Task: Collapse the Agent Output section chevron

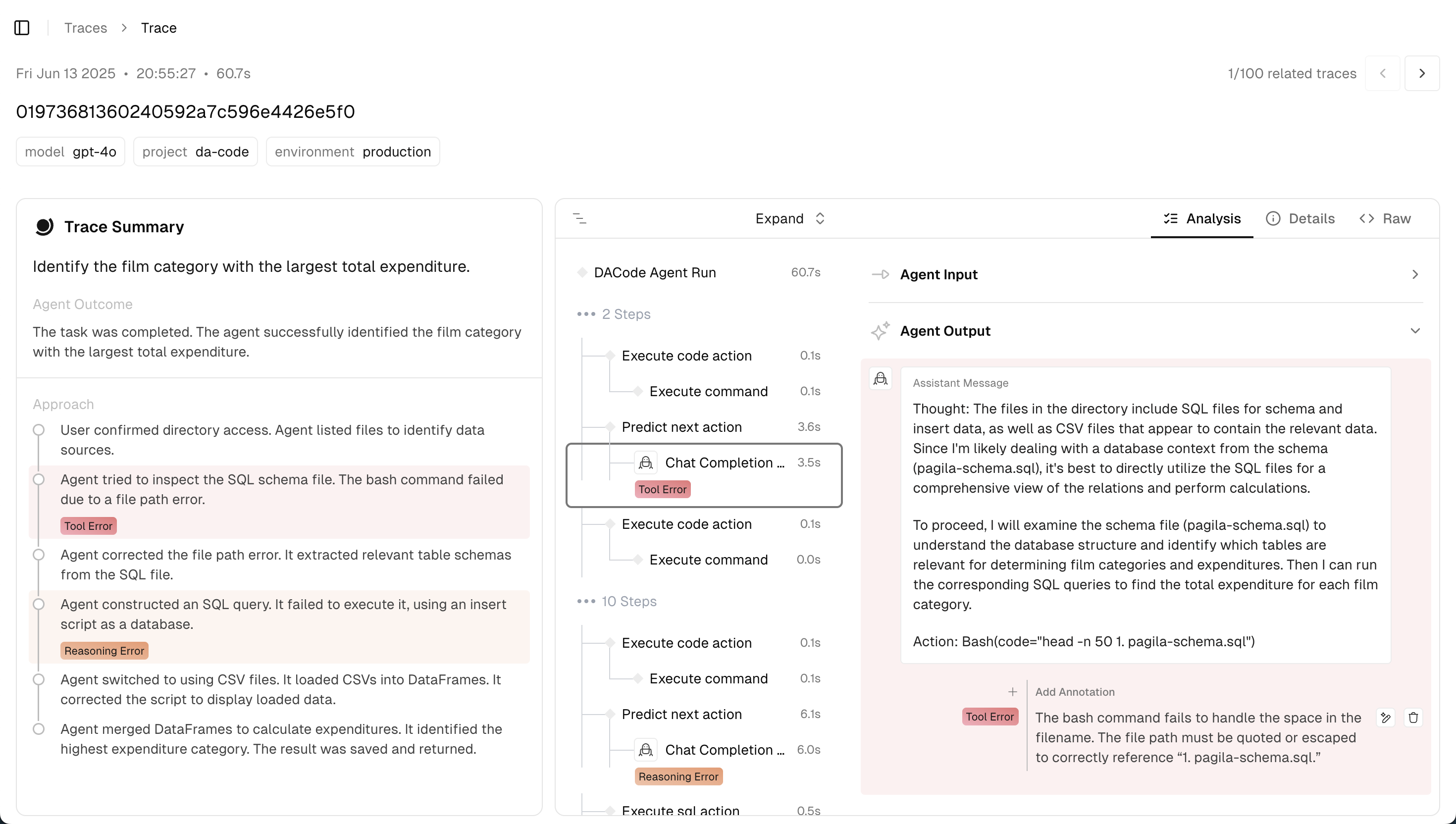Action: pyautogui.click(x=1415, y=330)
